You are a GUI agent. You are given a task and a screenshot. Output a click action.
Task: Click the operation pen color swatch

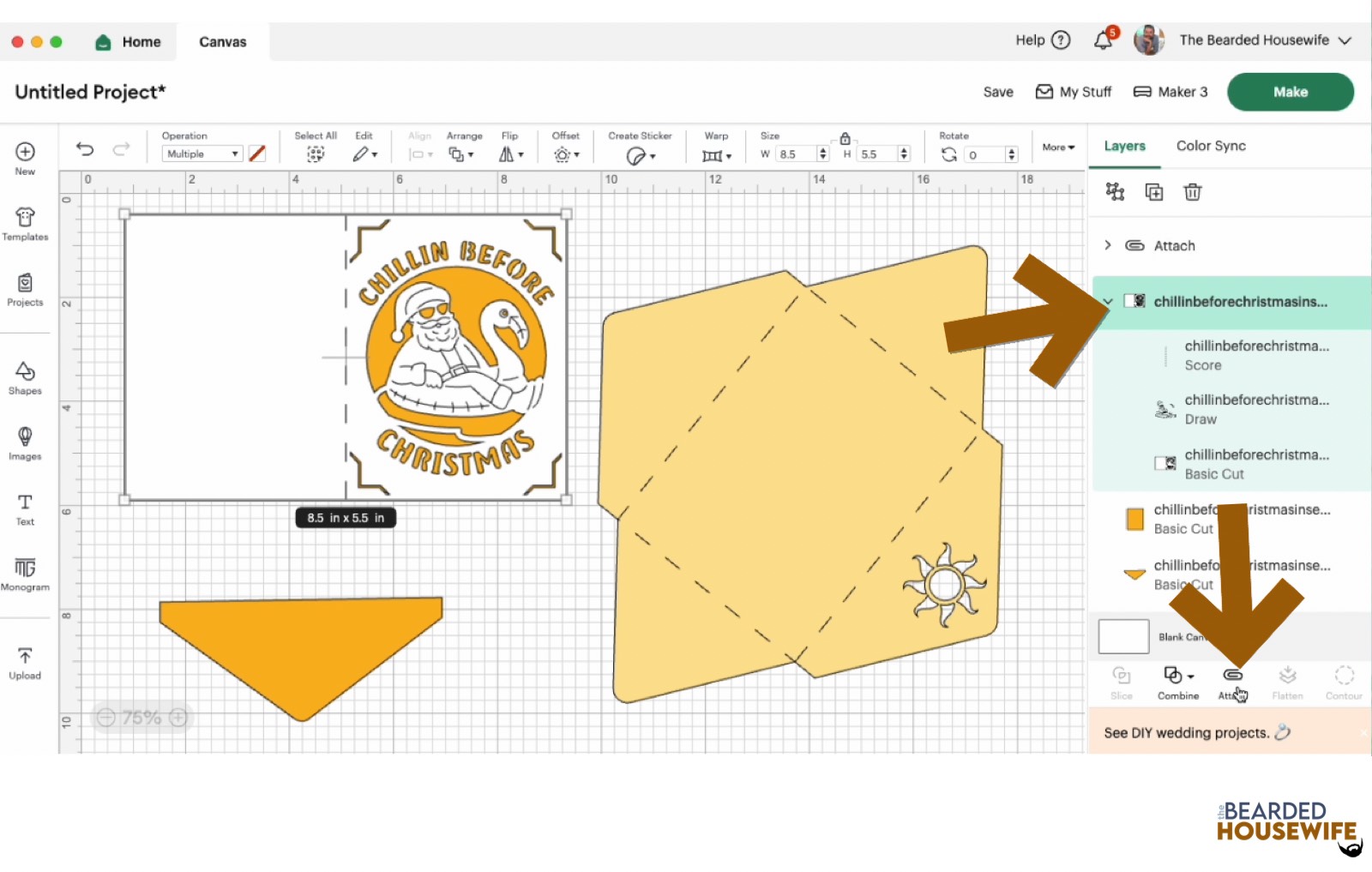257,153
